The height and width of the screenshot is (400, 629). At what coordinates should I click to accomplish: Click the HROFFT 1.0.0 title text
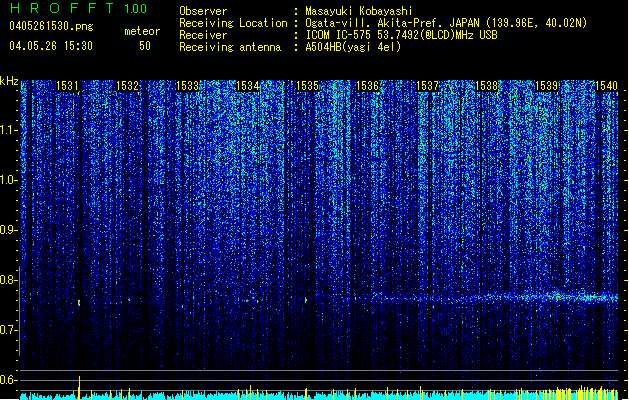pyautogui.click(x=79, y=8)
